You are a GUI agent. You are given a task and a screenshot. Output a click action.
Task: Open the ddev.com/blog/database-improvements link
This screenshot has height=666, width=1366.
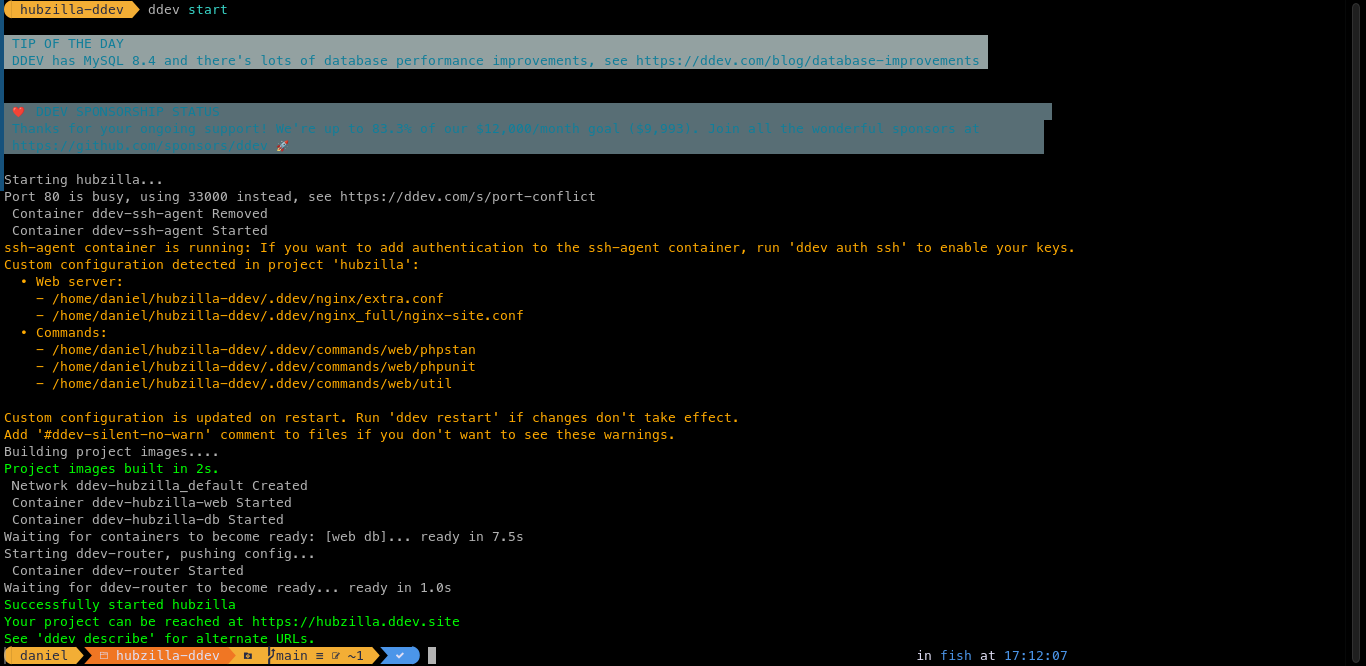pos(808,61)
